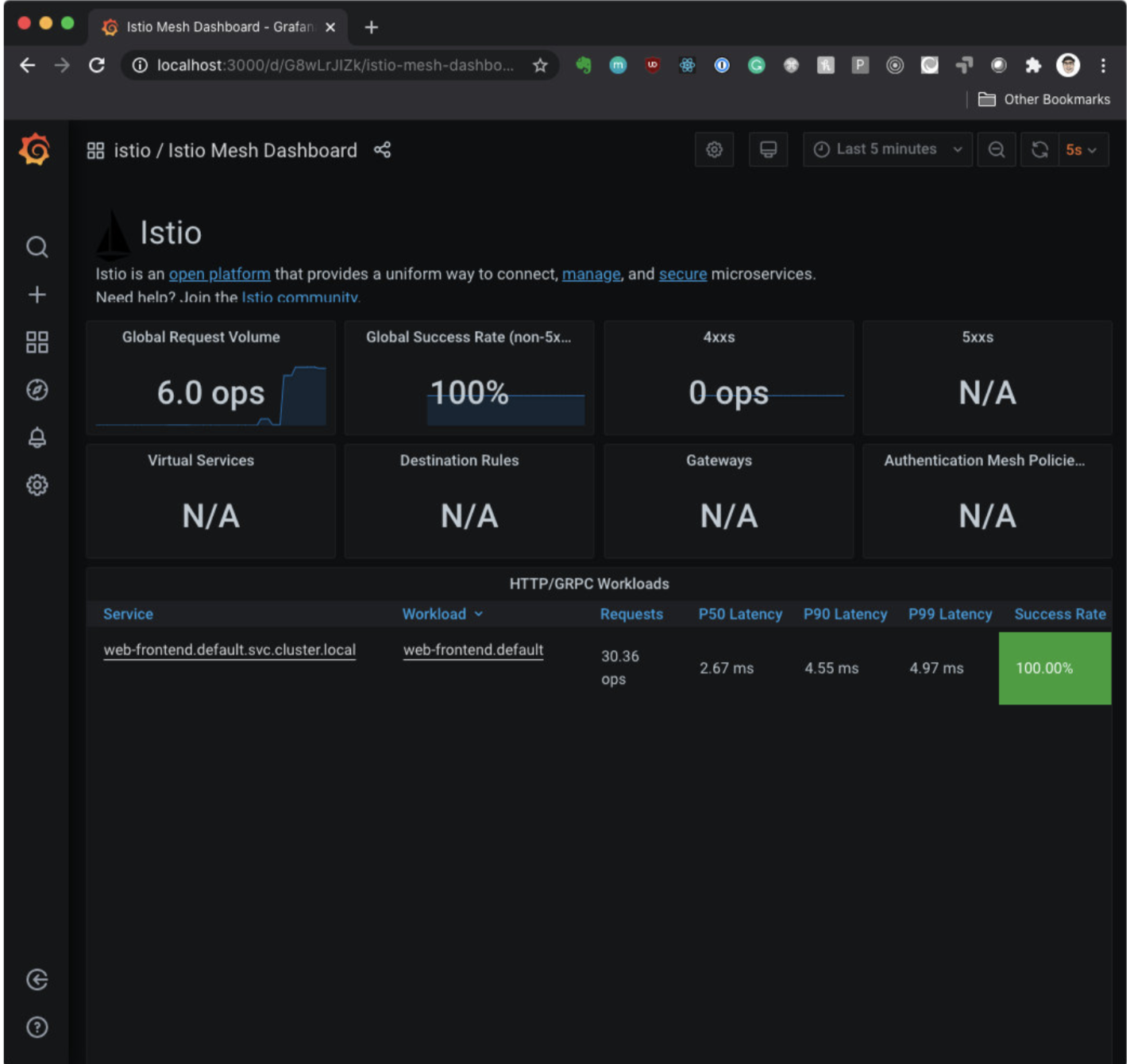The image size is (1134, 1064).
Task: Open the Virtual Services panel title
Action: [201, 461]
